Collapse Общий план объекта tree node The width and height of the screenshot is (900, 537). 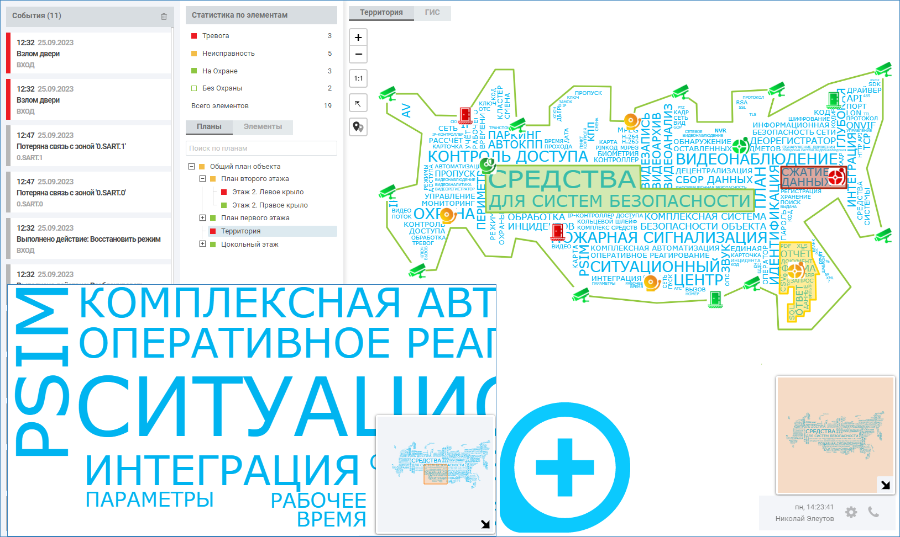point(191,166)
